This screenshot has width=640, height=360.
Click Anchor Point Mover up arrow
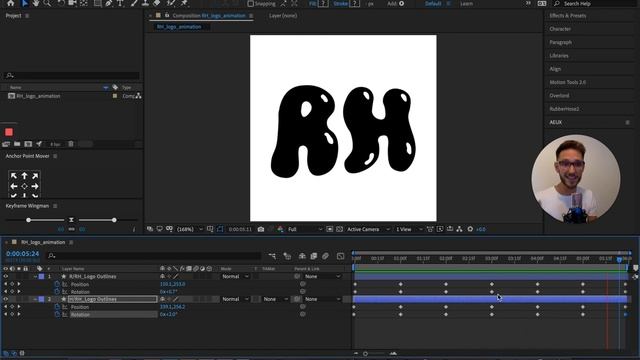24,176
